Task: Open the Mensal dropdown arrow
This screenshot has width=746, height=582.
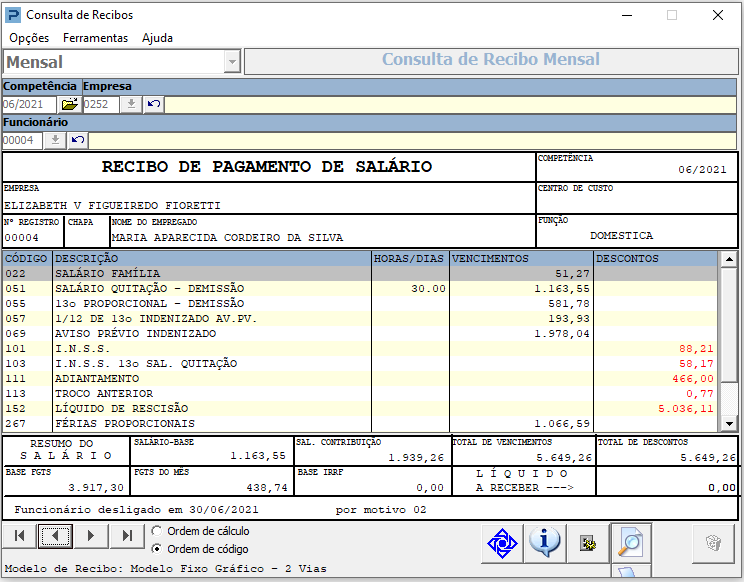Action: click(x=232, y=62)
